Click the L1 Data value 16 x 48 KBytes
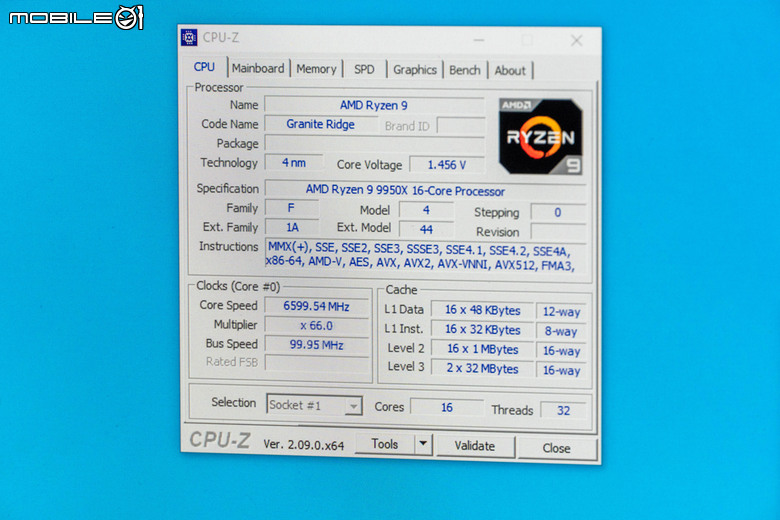Screen dimensions: 780x520 (483, 310)
